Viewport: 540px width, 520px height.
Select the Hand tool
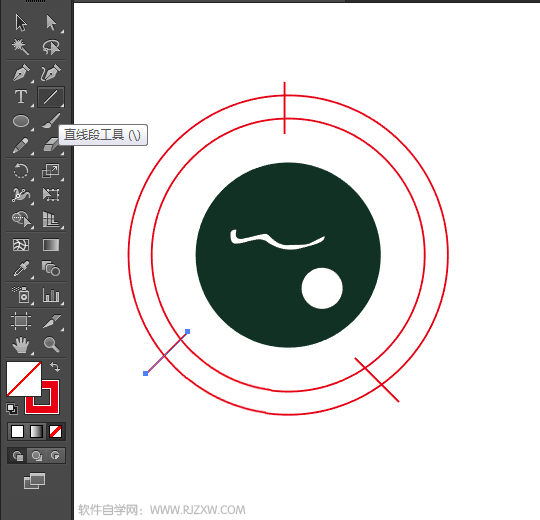(21, 344)
